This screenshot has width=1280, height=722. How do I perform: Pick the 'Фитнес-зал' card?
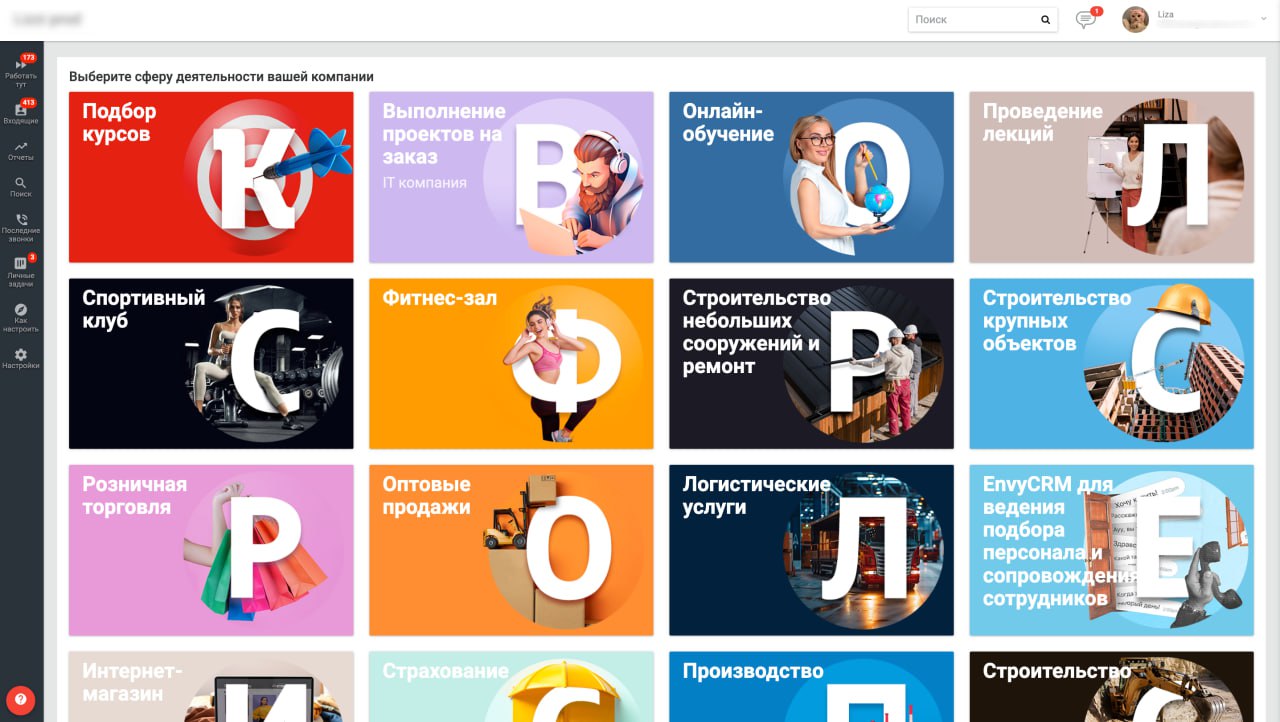(511, 364)
